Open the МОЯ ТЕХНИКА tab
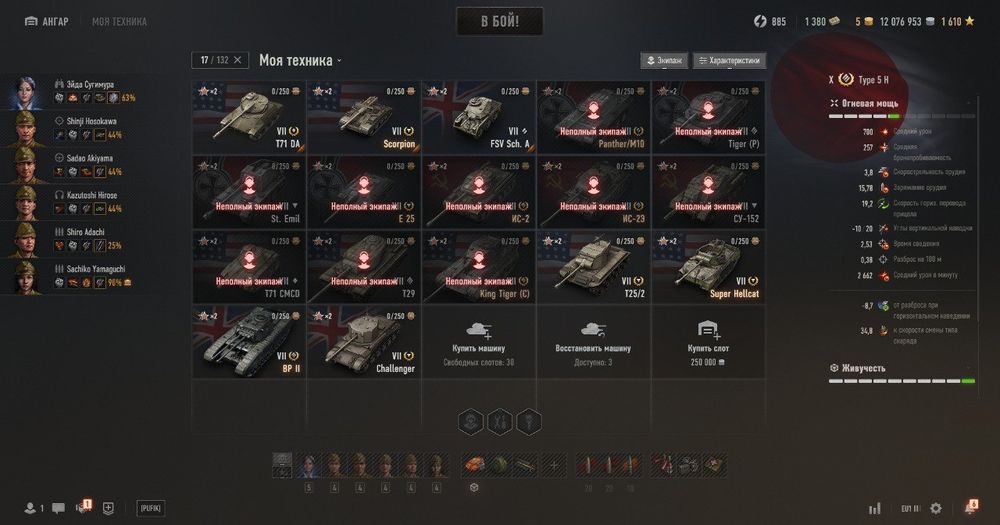This screenshot has width=1000, height=525. (x=119, y=22)
